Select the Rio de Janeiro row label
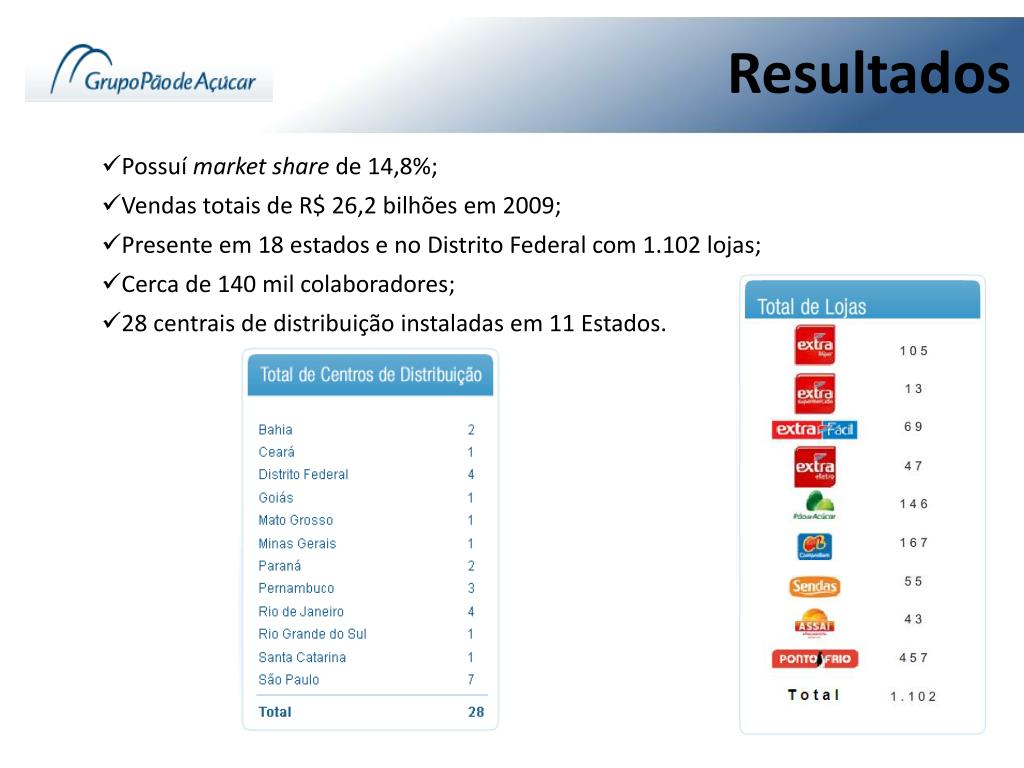 tap(301, 611)
